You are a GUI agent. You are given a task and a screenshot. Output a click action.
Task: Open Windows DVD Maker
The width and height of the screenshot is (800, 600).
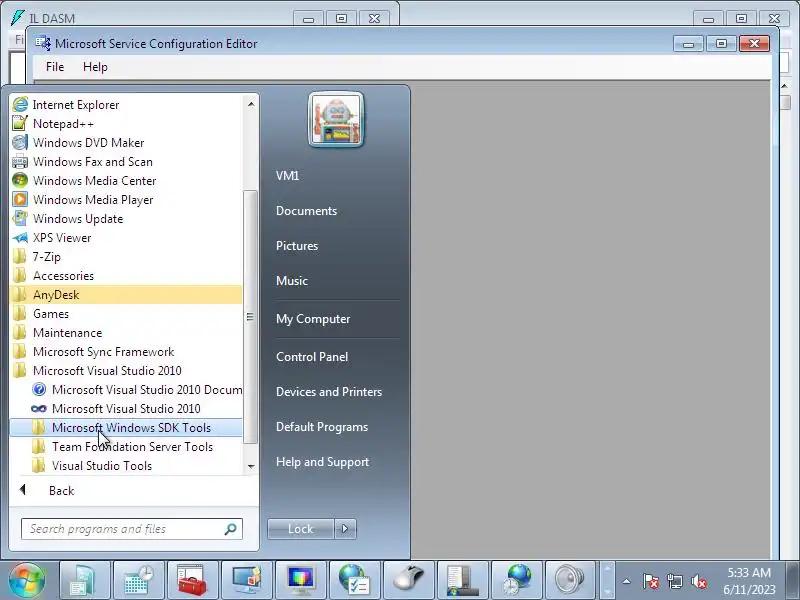(126, 142)
